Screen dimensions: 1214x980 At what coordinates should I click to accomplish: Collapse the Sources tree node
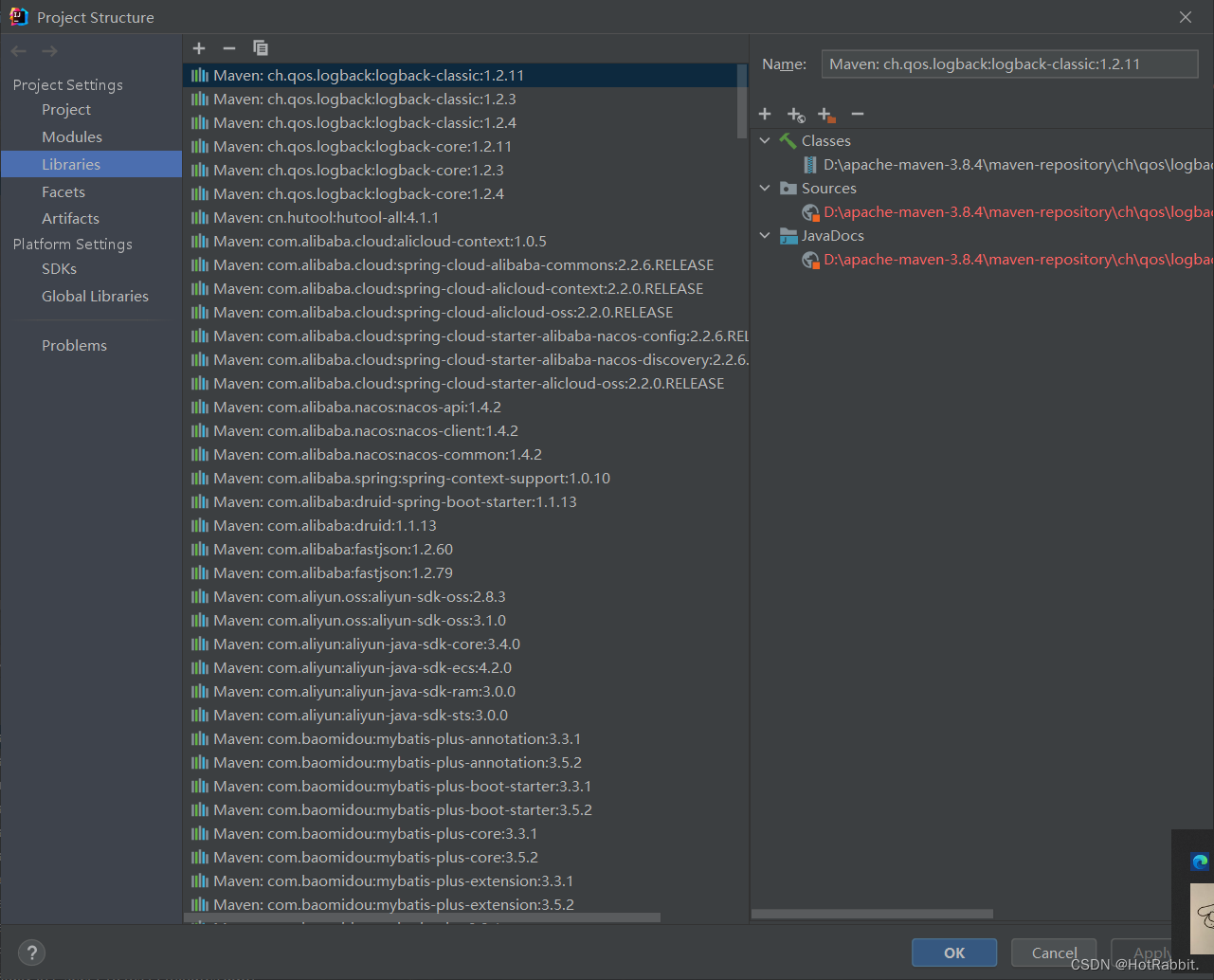[x=765, y=188]
